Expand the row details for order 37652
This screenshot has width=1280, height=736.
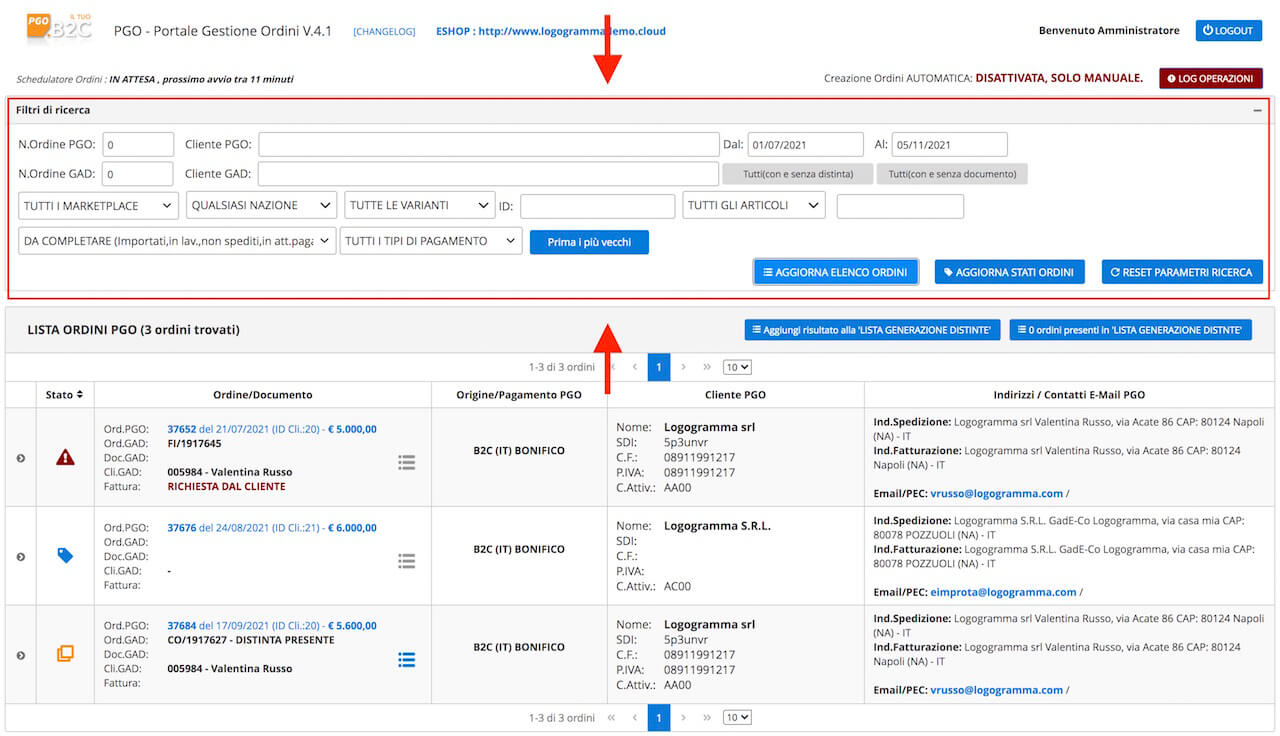click(20, 458)
